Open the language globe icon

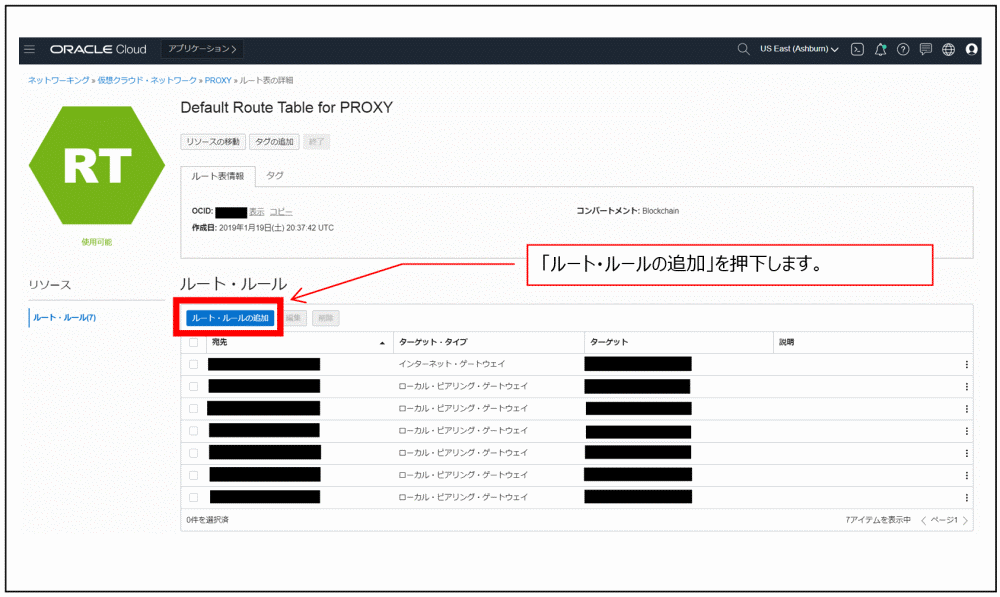coord(948,49)
